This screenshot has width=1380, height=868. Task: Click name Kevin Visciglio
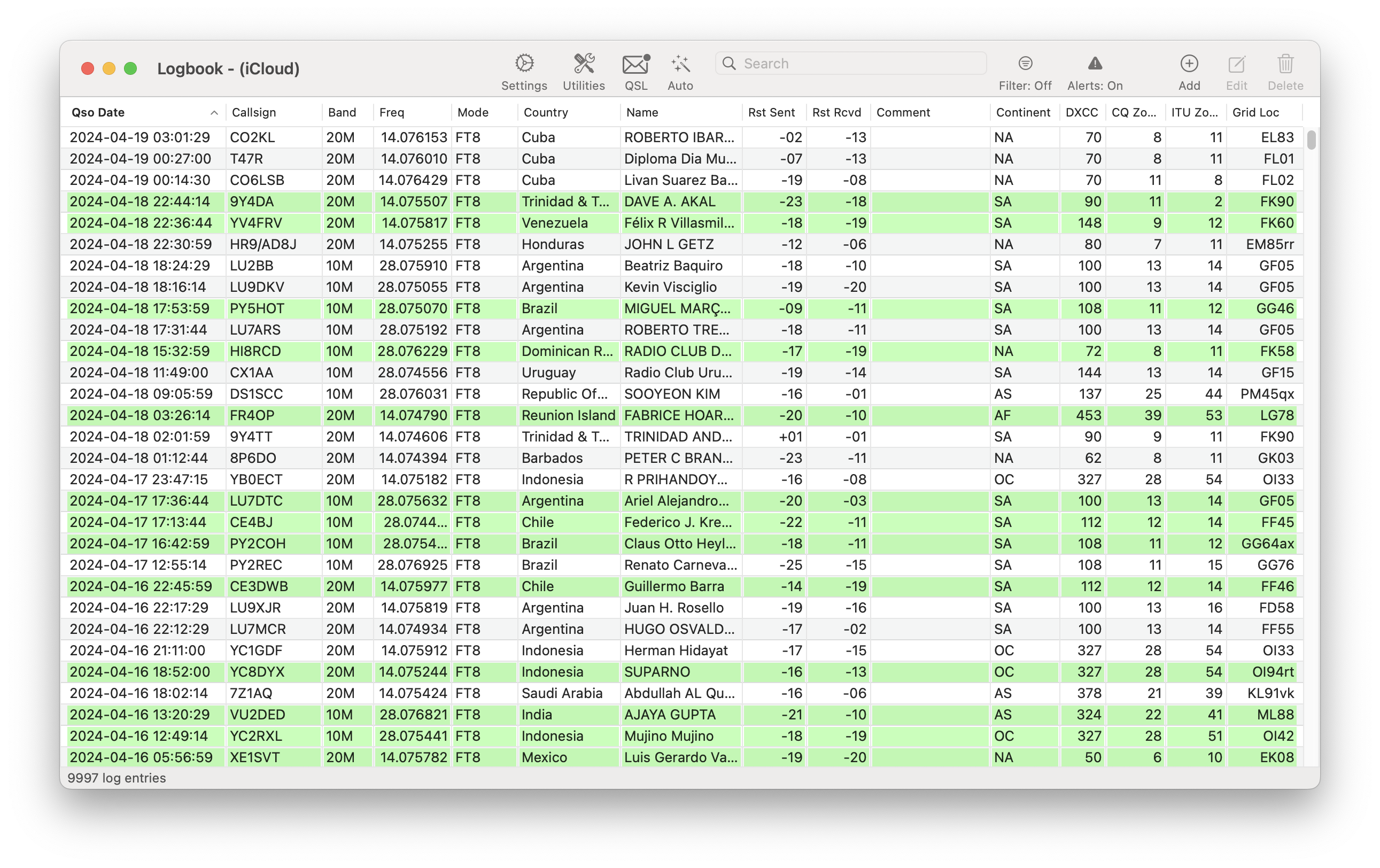tap(670, 287)
